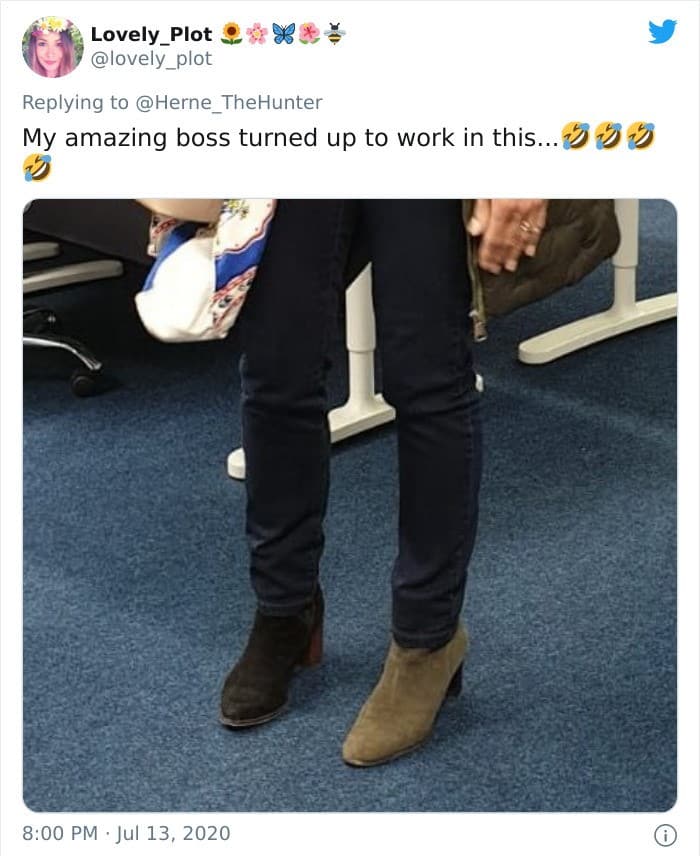The image size is (700, 856).
Task: Click the 8:00 PM timestamp
Action: (x=60, y=833)
